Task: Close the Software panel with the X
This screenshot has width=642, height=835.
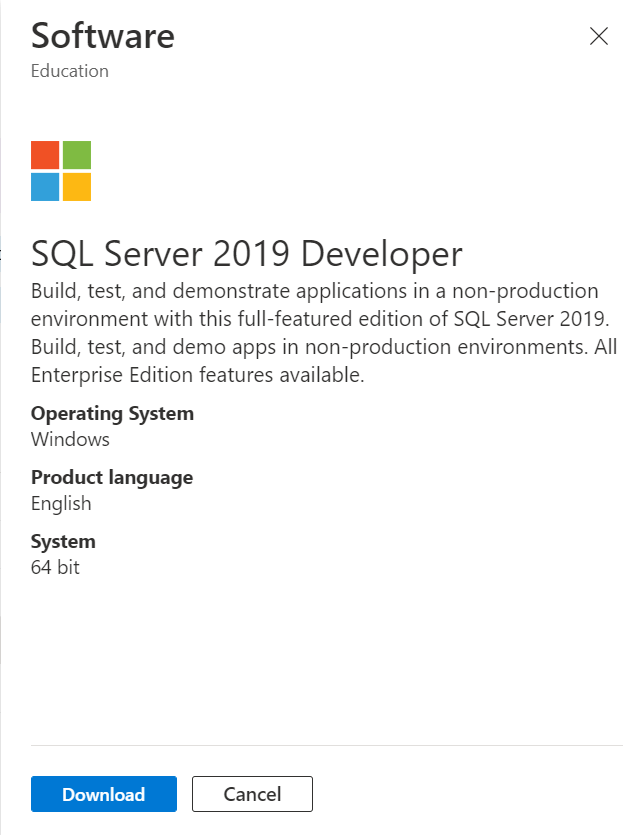Action: [599, 37]
